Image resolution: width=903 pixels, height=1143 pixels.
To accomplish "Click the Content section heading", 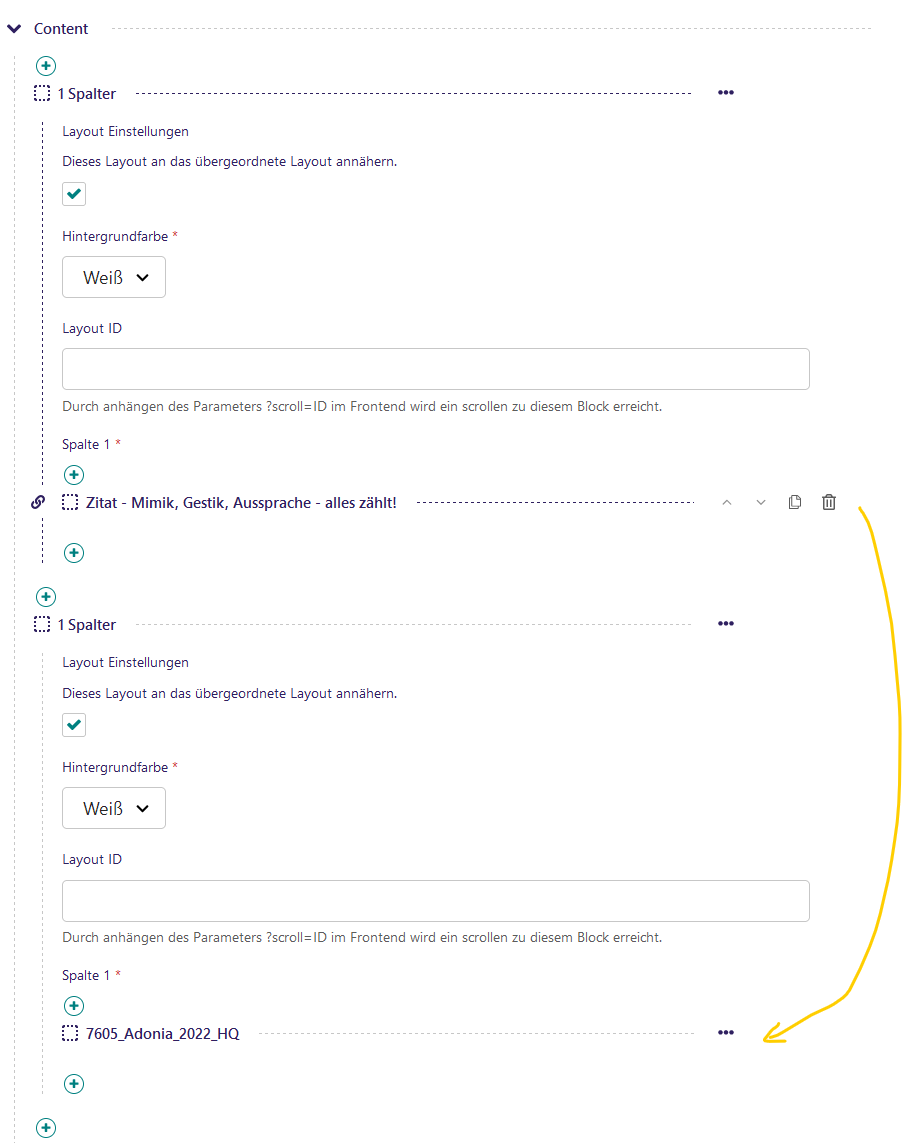I will coord(60,29).
